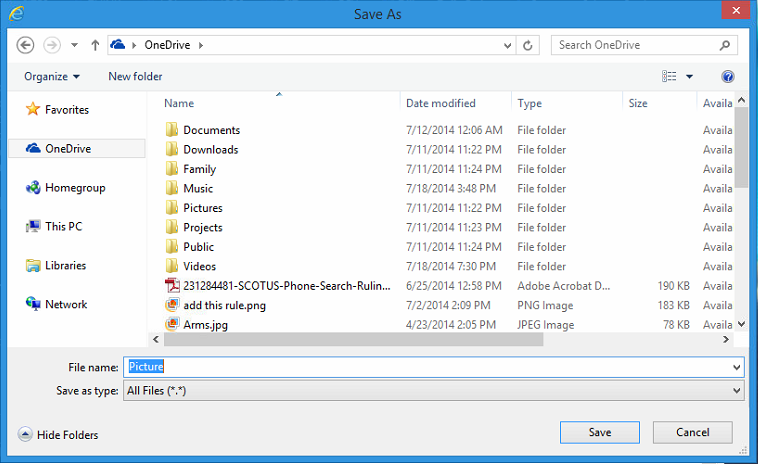758x464 pixels.
Task: Click the Cancel button
Action: pos(692,432)
